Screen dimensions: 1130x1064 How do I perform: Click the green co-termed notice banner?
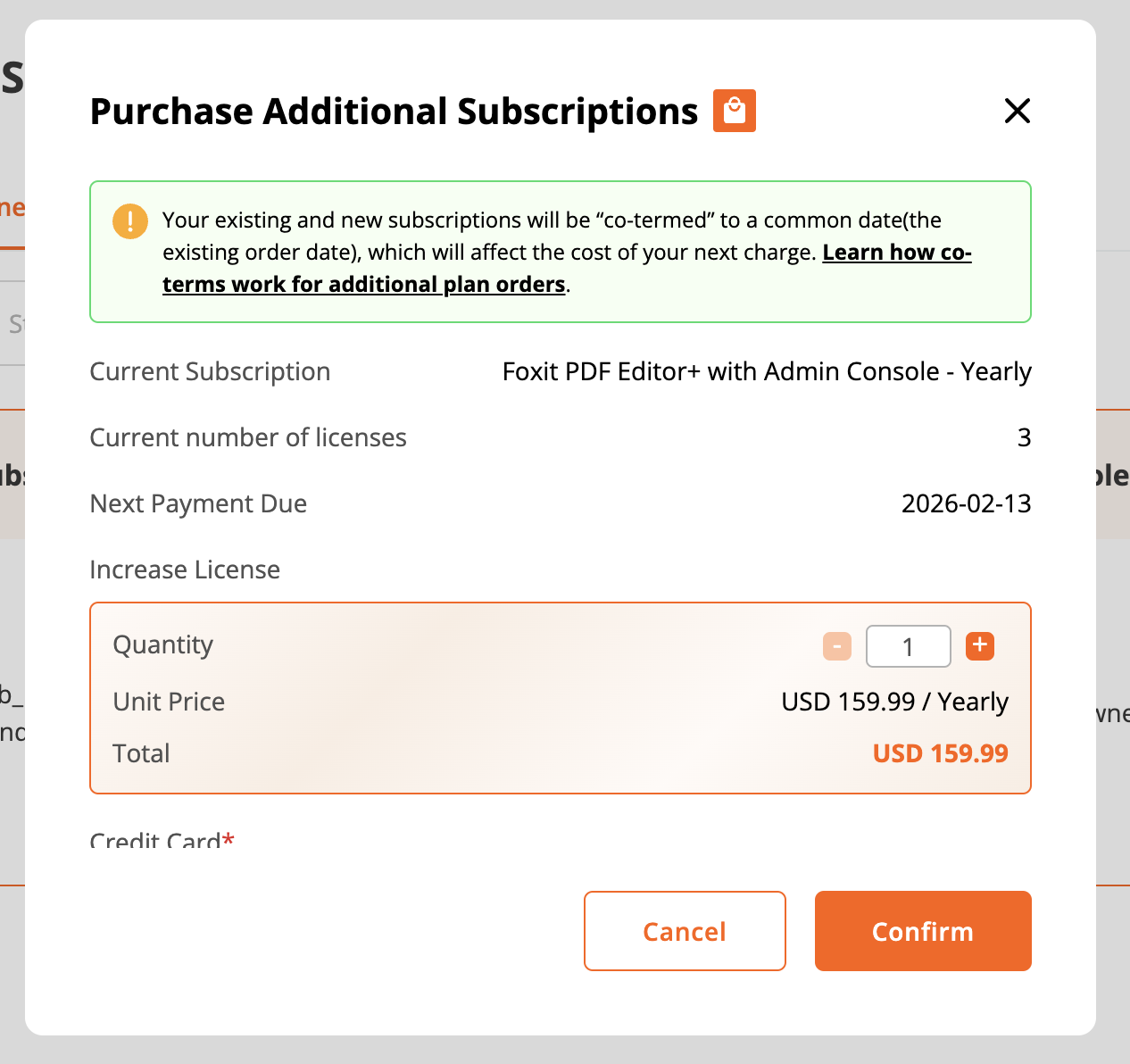click(560, 252)
